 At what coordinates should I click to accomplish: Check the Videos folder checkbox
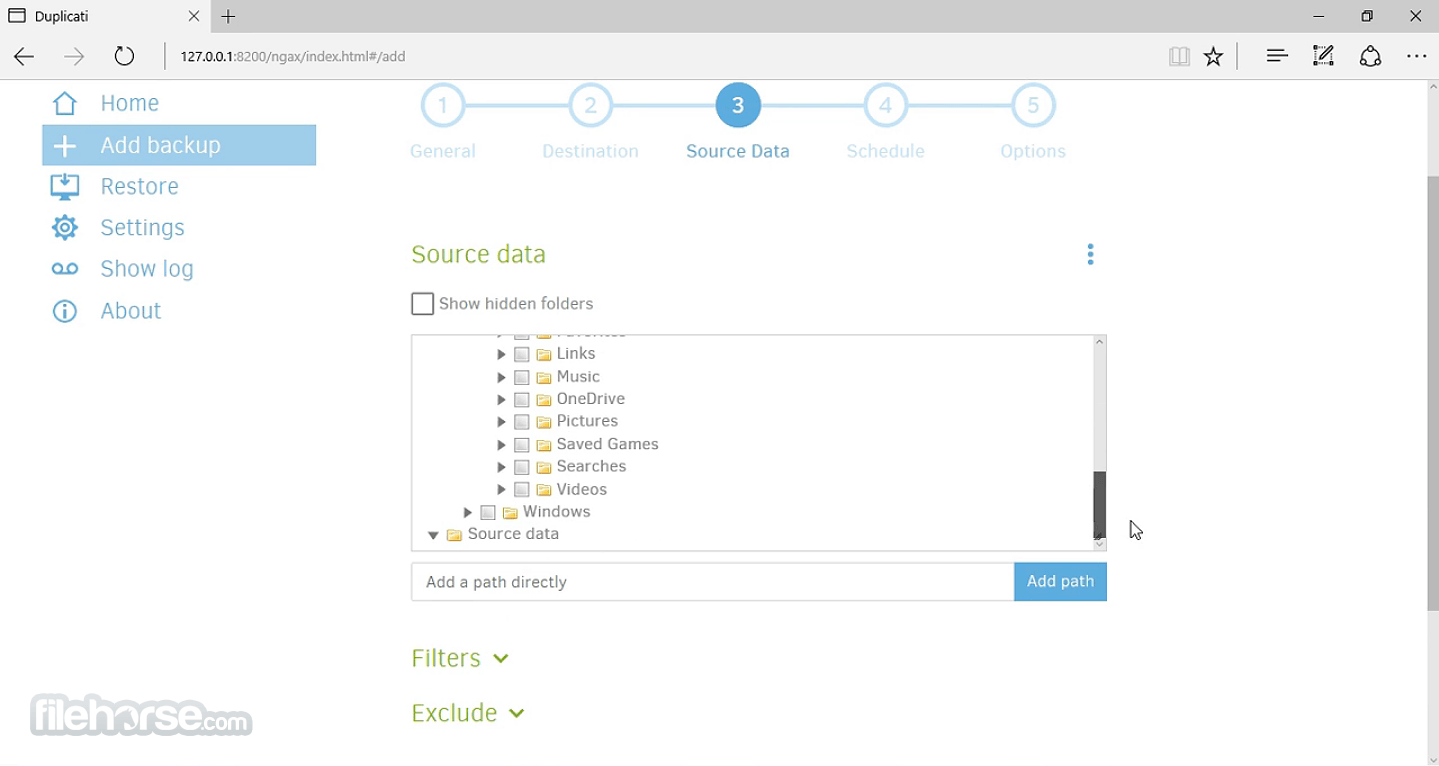pyautogui.click(x=522, y=490)
